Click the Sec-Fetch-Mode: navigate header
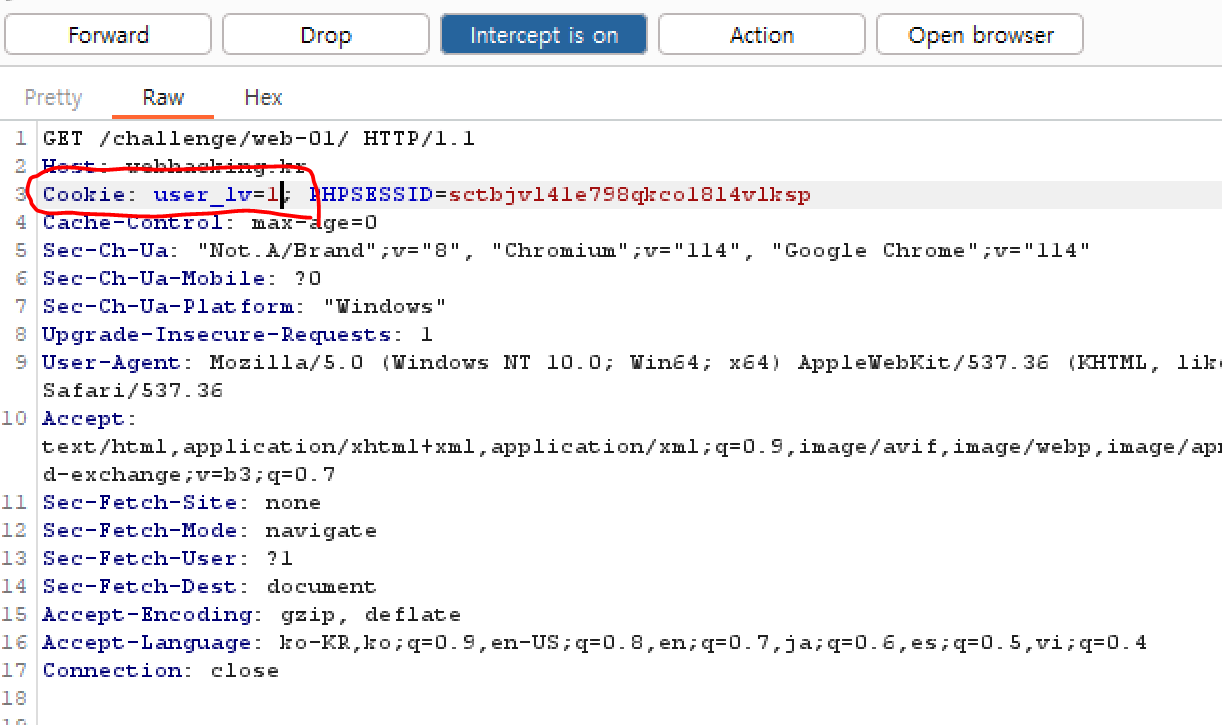Viewport: 1222px width, 725px height. [210, 530]
